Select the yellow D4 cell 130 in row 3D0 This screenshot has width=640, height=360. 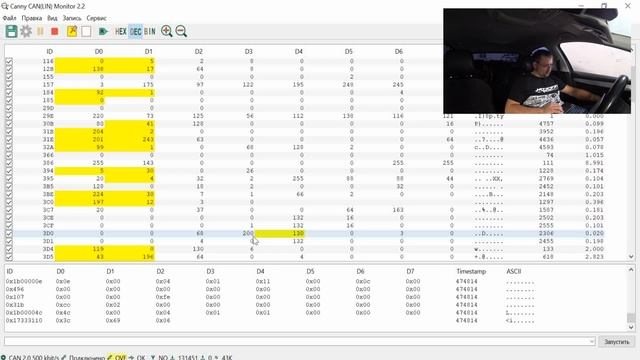point(280,233)
